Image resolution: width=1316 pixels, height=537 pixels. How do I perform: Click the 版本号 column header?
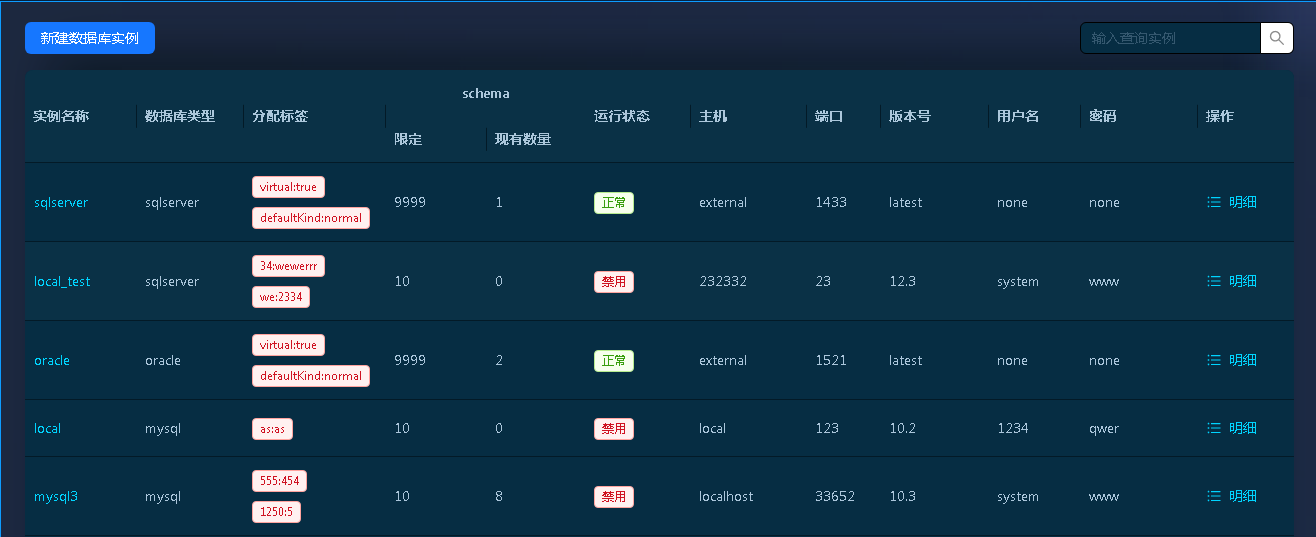click(910, 116)
